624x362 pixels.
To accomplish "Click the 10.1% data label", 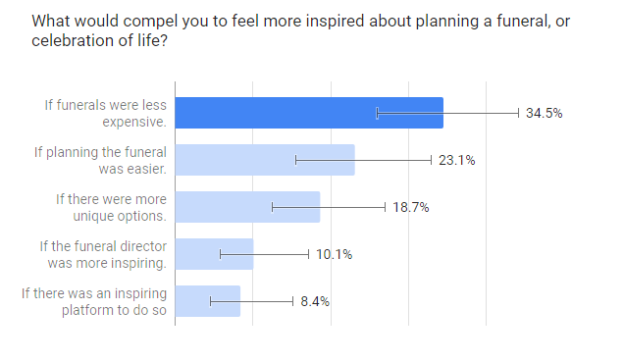I will click(x=334, y=254).
